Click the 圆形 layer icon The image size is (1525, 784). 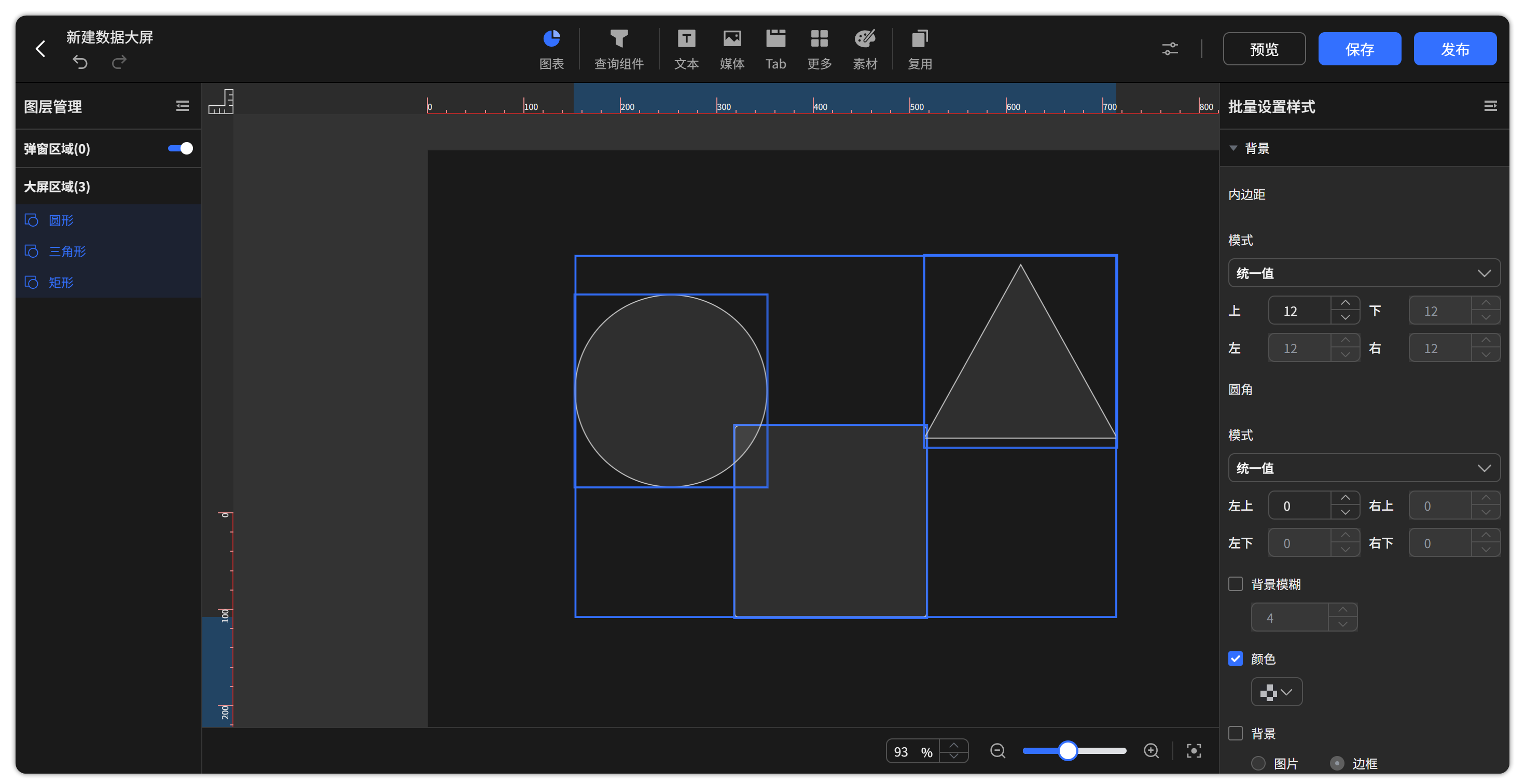tap(31, 220)
